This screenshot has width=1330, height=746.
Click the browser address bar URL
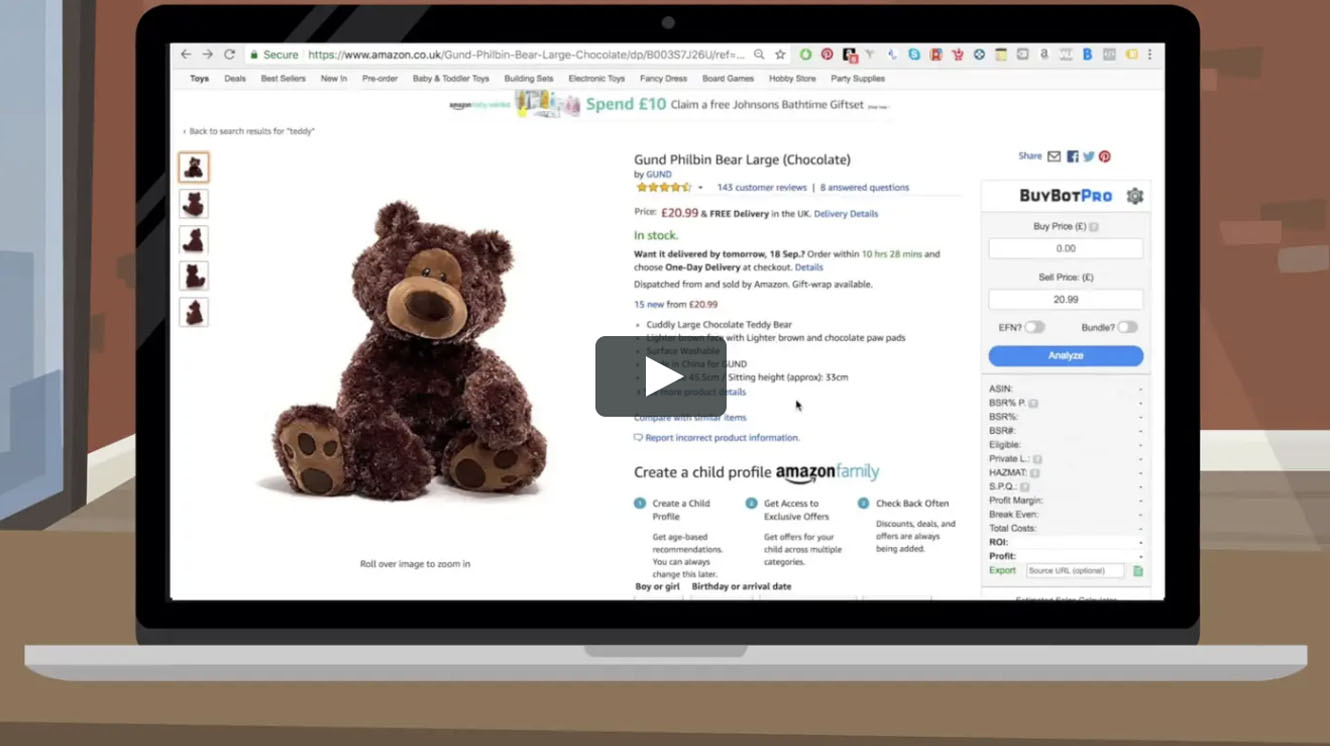click(525, 55)
